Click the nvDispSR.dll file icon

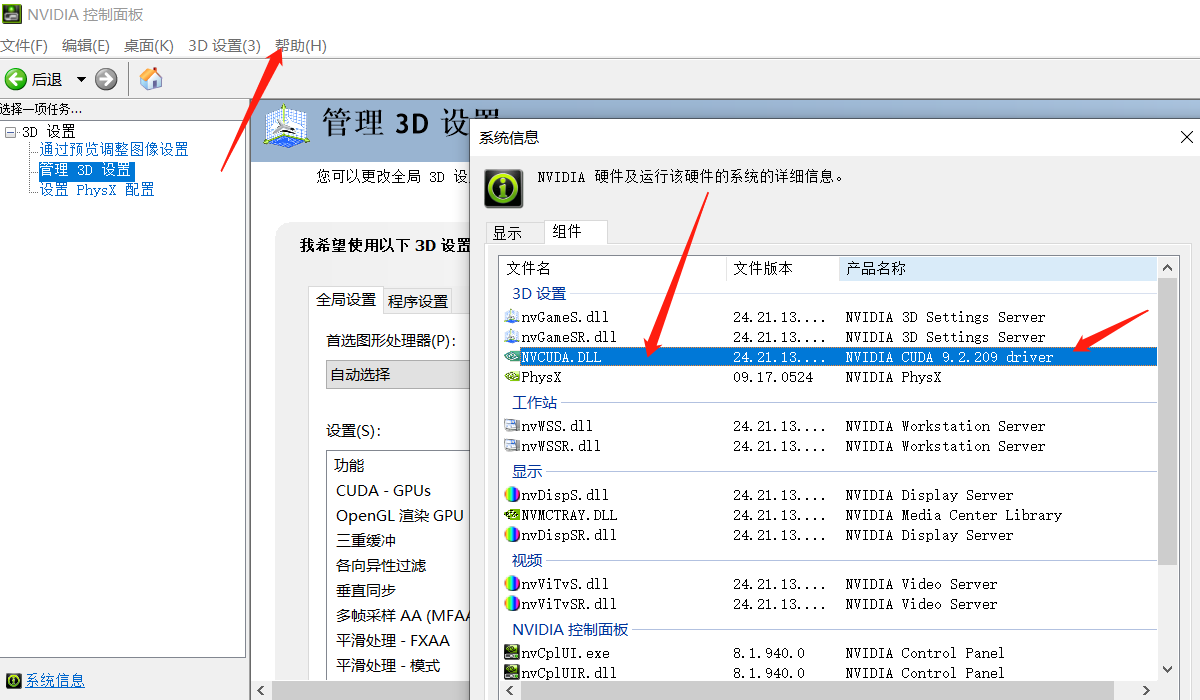[512, 535]
